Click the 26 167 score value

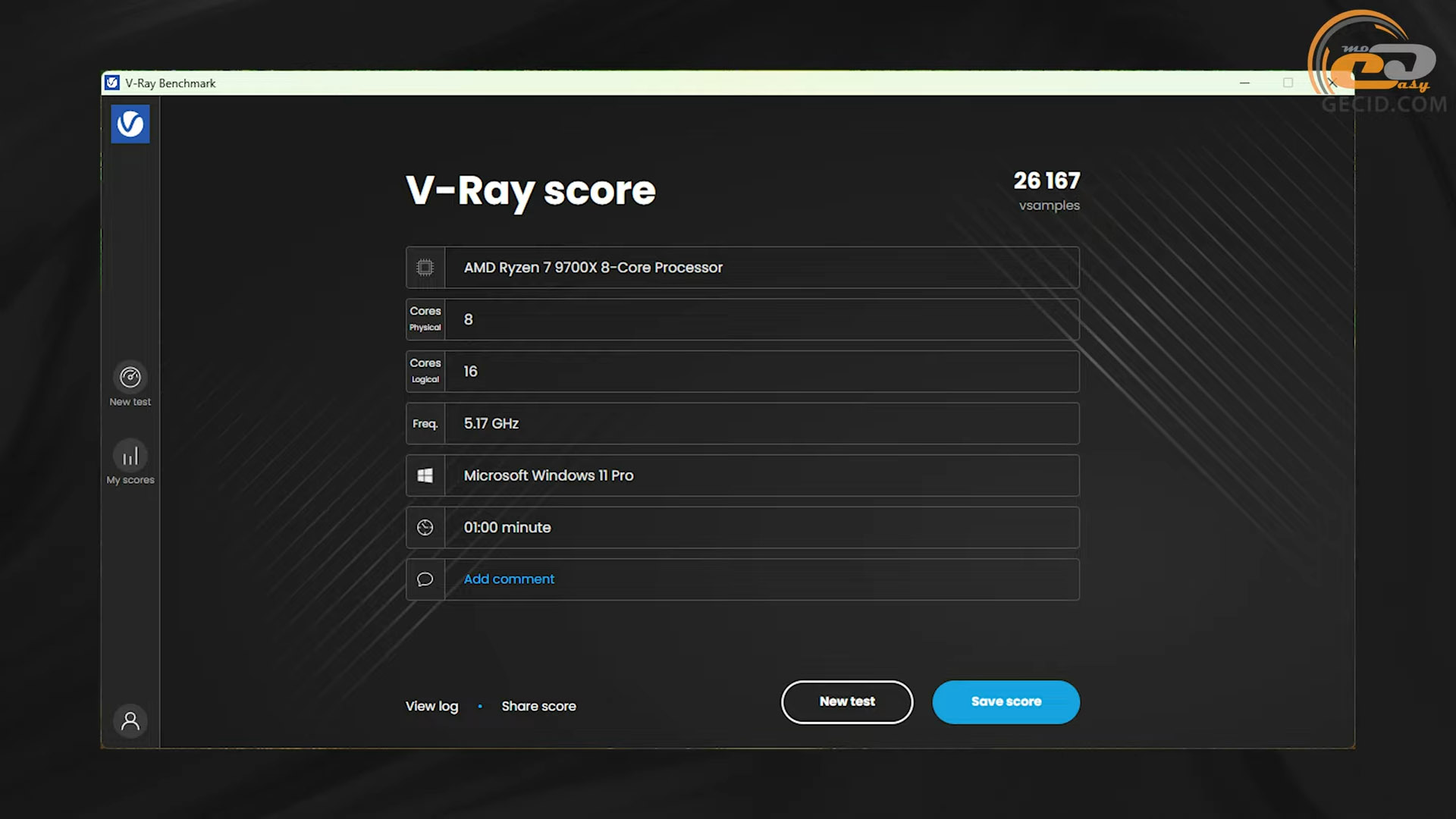(x=1046, y=180)
